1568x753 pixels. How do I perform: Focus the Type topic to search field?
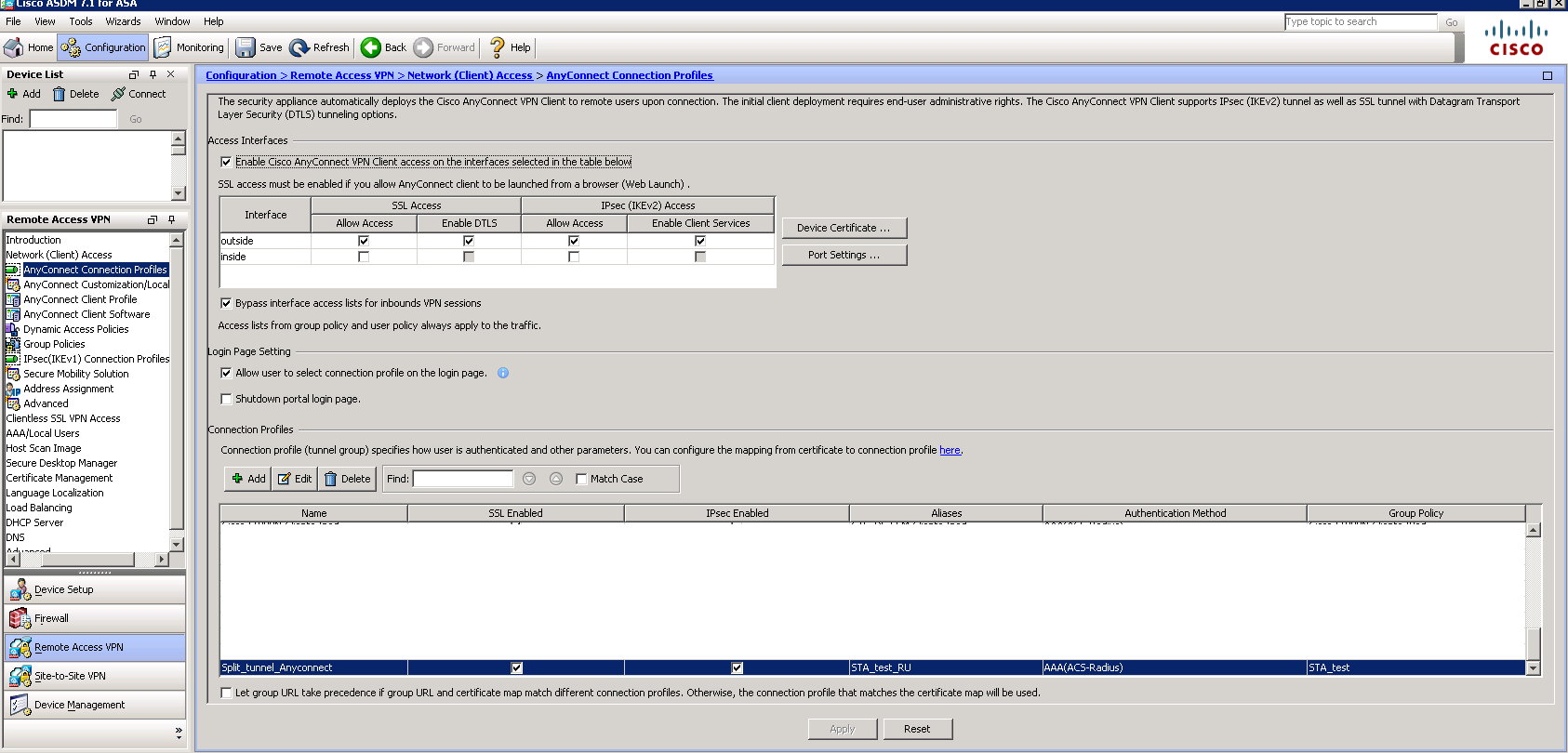(x=1361, y=21)
